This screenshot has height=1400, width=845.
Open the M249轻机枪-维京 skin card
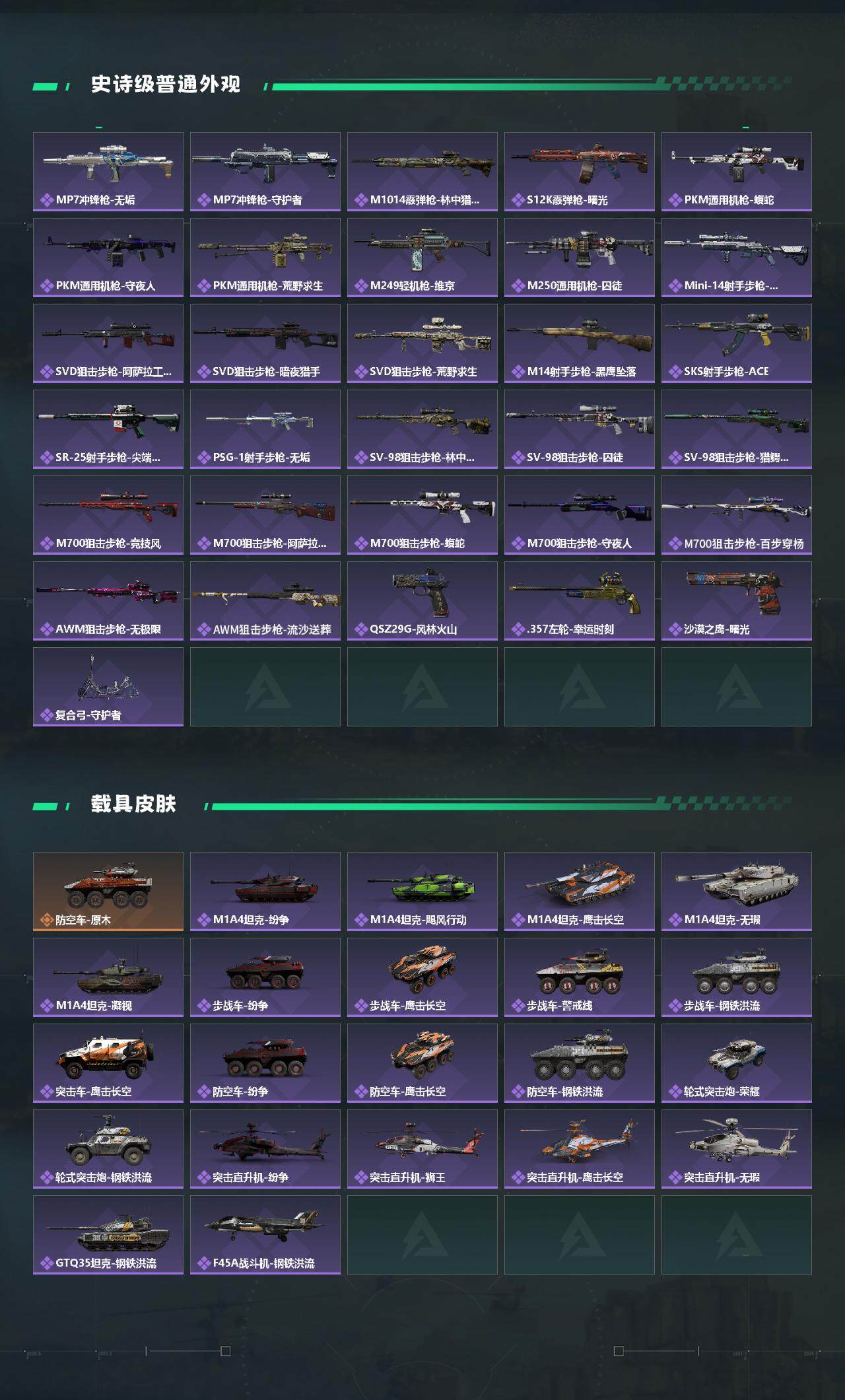click(x=422, y=258)
